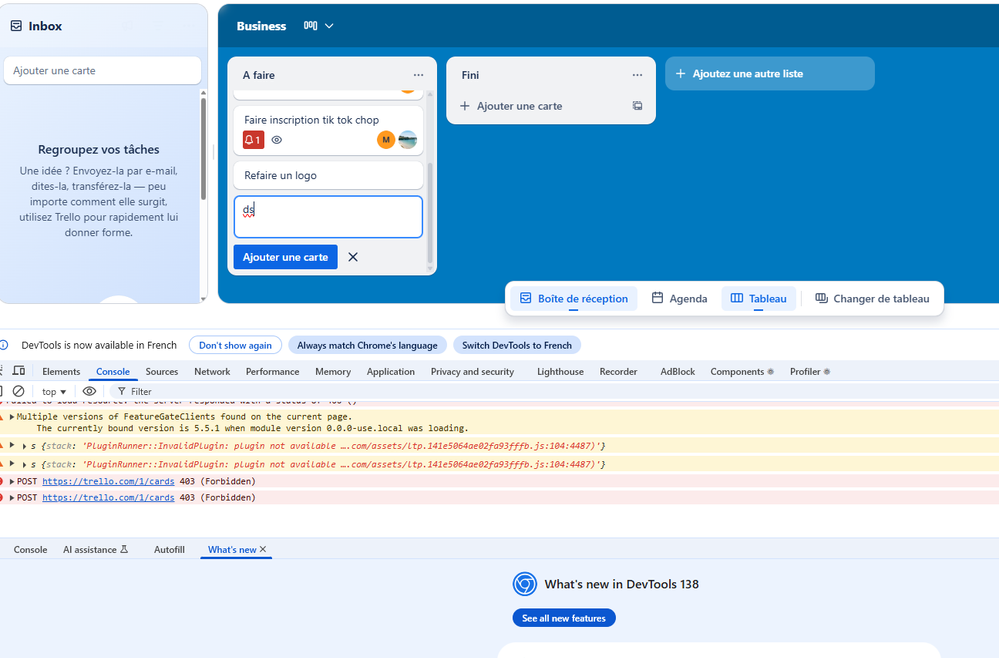The height and width of the screenshot is (658, 999).
Task: Open the Faire inscription tik tok chop card
Action: tap(328, 130)
